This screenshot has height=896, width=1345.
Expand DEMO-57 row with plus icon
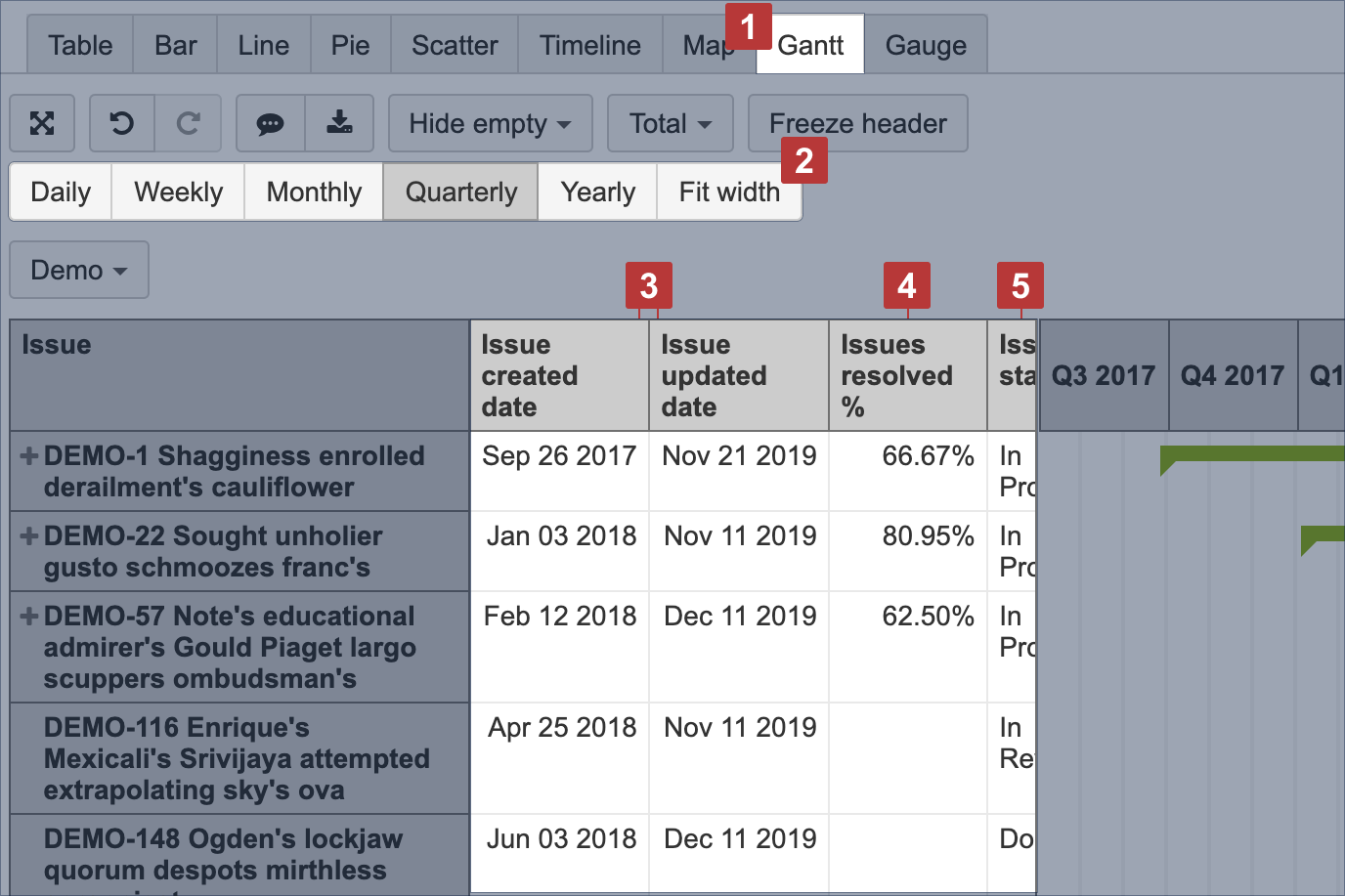29,617
